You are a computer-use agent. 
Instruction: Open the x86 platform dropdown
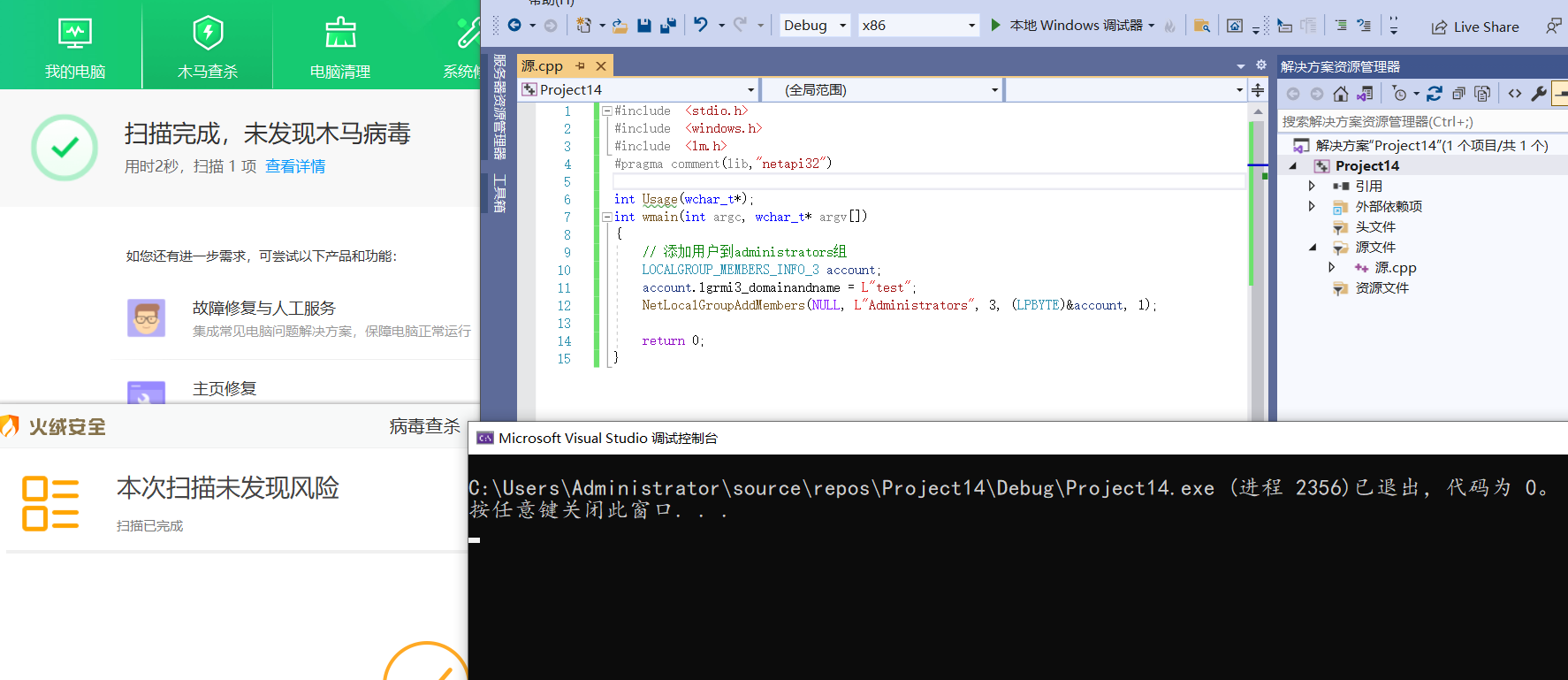tap(918, 26)
